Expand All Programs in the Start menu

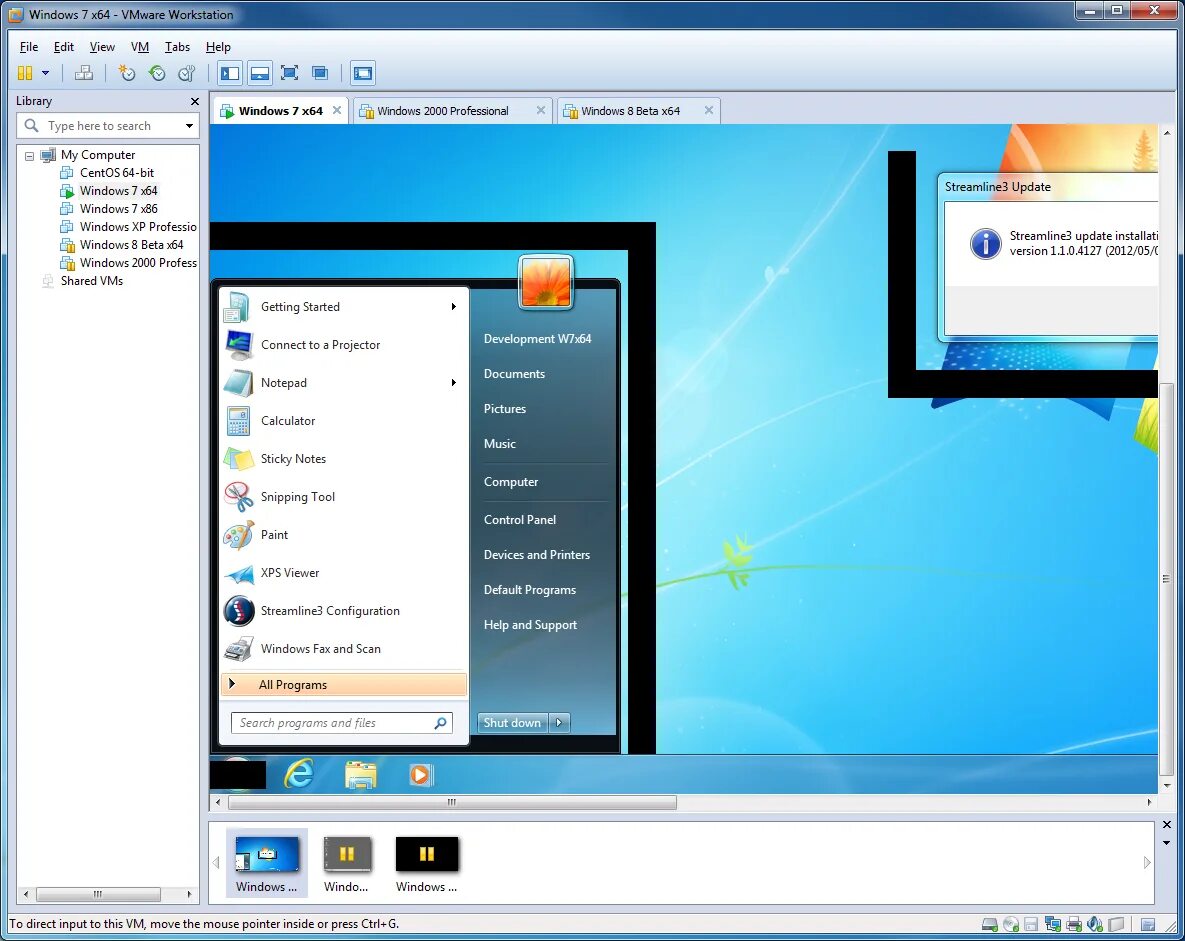pos(344,685)
